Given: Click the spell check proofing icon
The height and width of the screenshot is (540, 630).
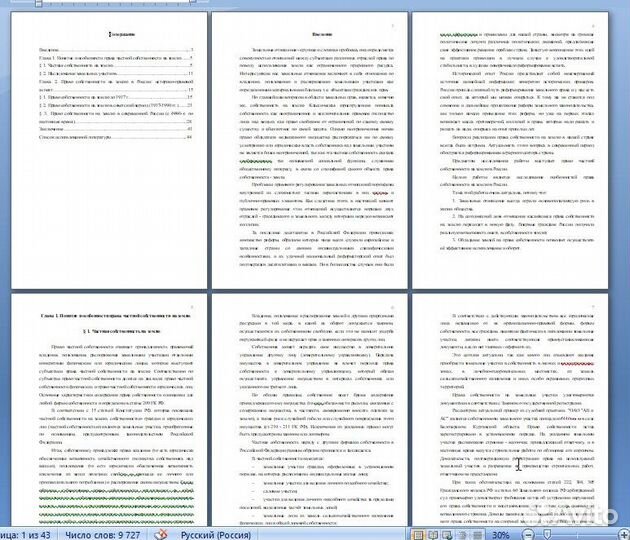Looking at the screenshot, I should tap(159, 533).
